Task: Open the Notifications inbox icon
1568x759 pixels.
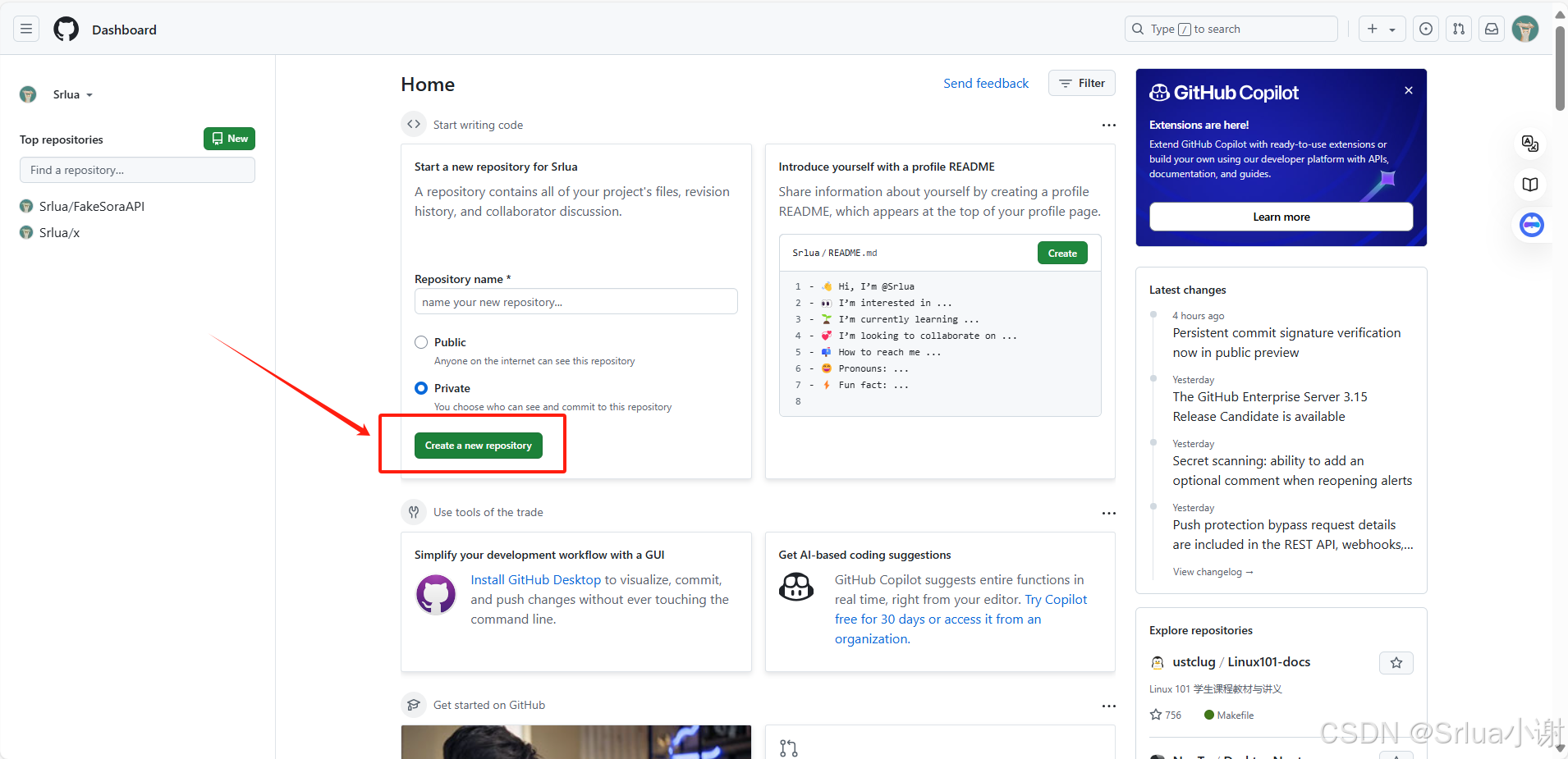Action: coord(1492,30)
